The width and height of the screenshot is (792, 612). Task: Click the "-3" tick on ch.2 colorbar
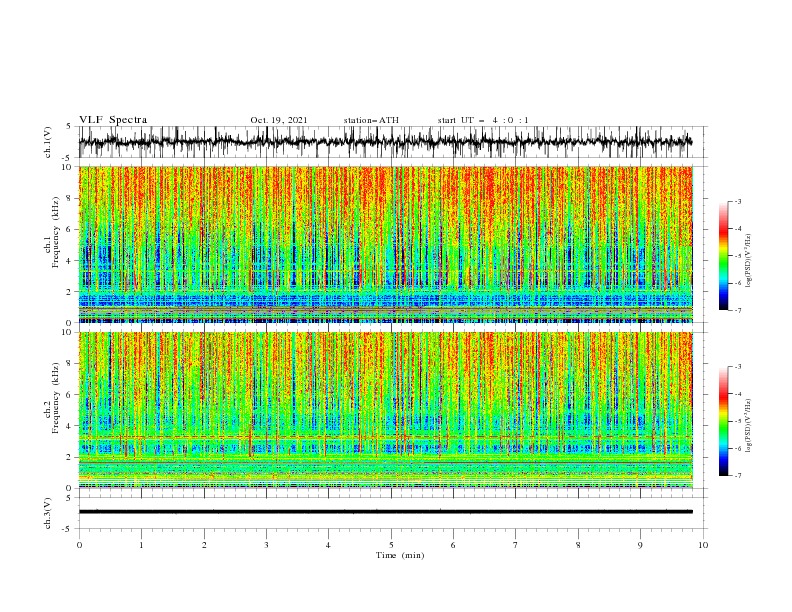[738, 367]
